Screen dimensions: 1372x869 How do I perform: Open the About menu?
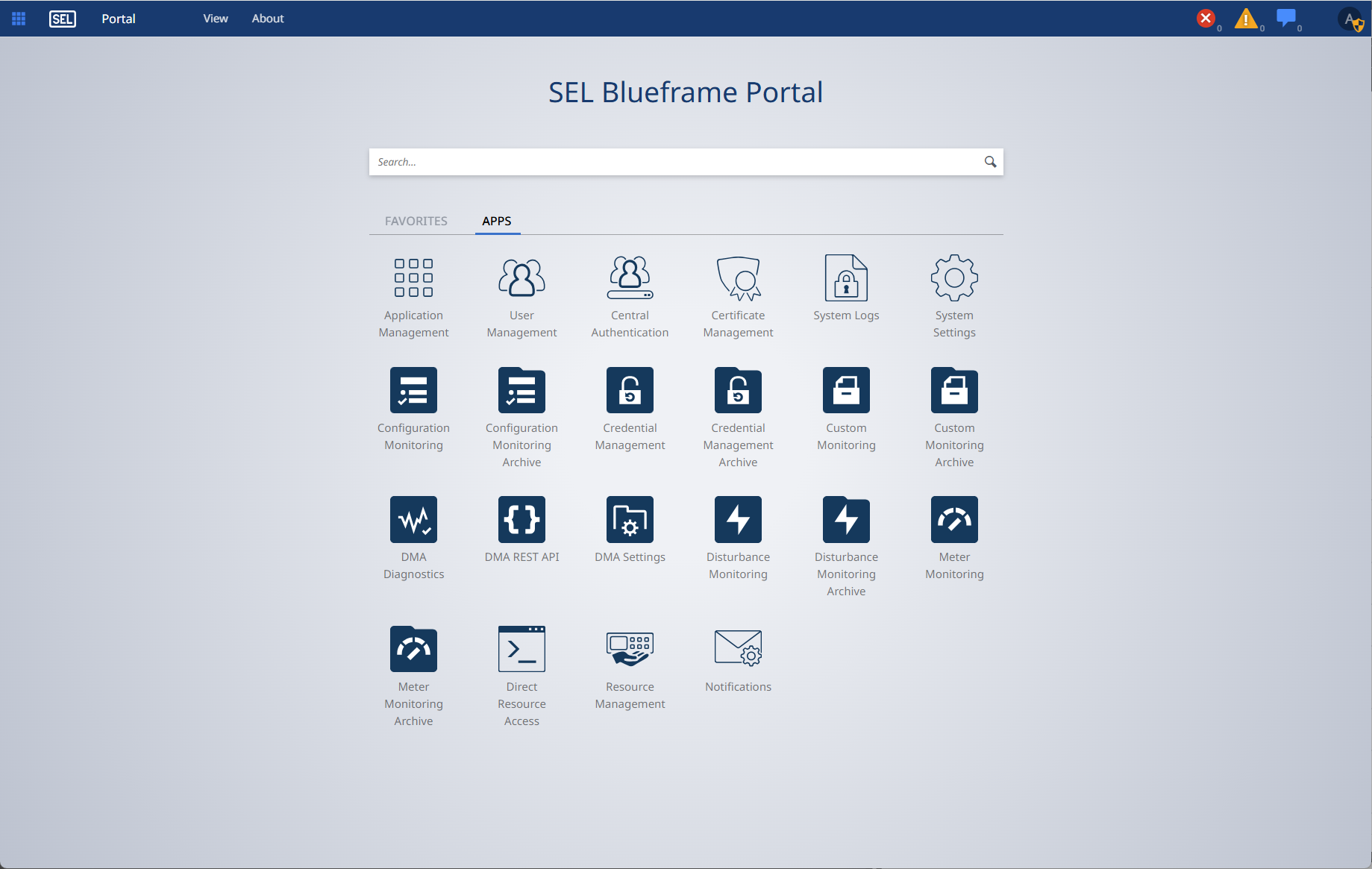click(x=268, y=19)
